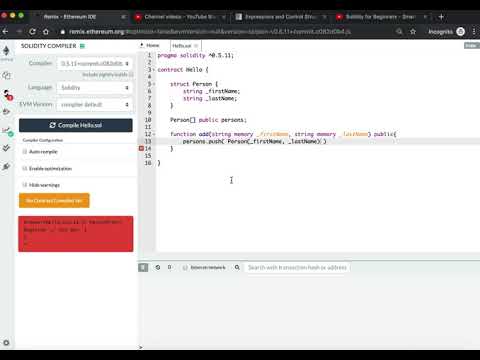The height and width of the screenshot is (360, 480).
Task: Click the red error marker at line 14
Action: [x=141, y=148]
